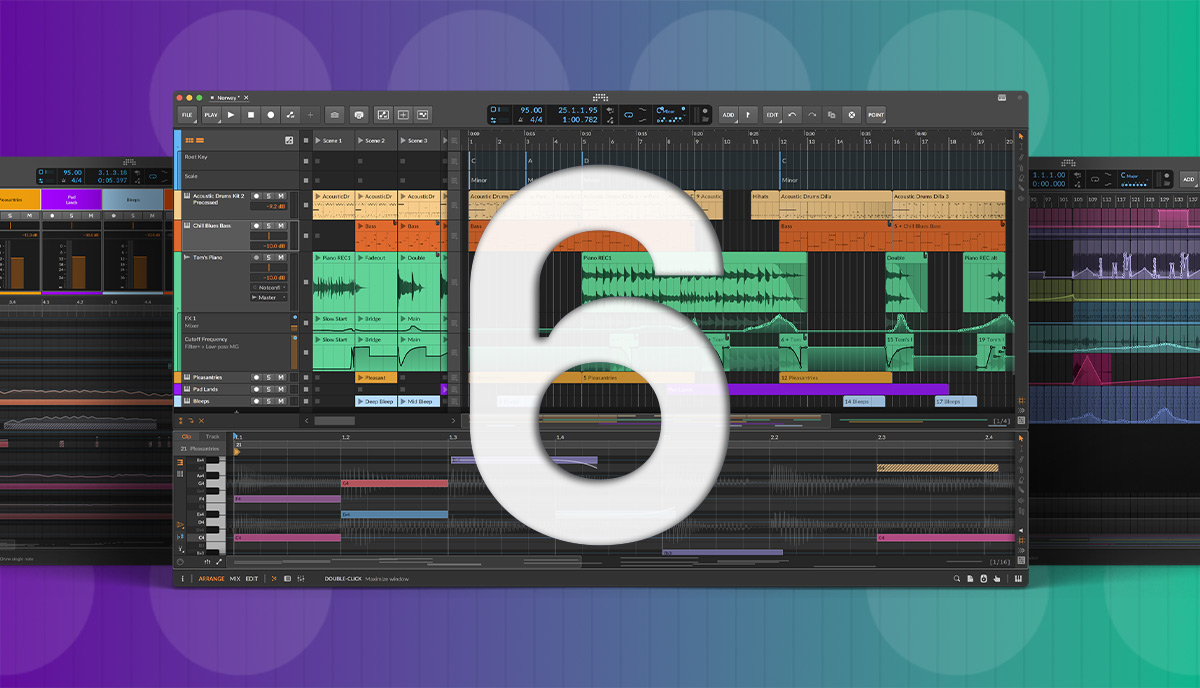Click the Play transport button

(x=231, y=115)
